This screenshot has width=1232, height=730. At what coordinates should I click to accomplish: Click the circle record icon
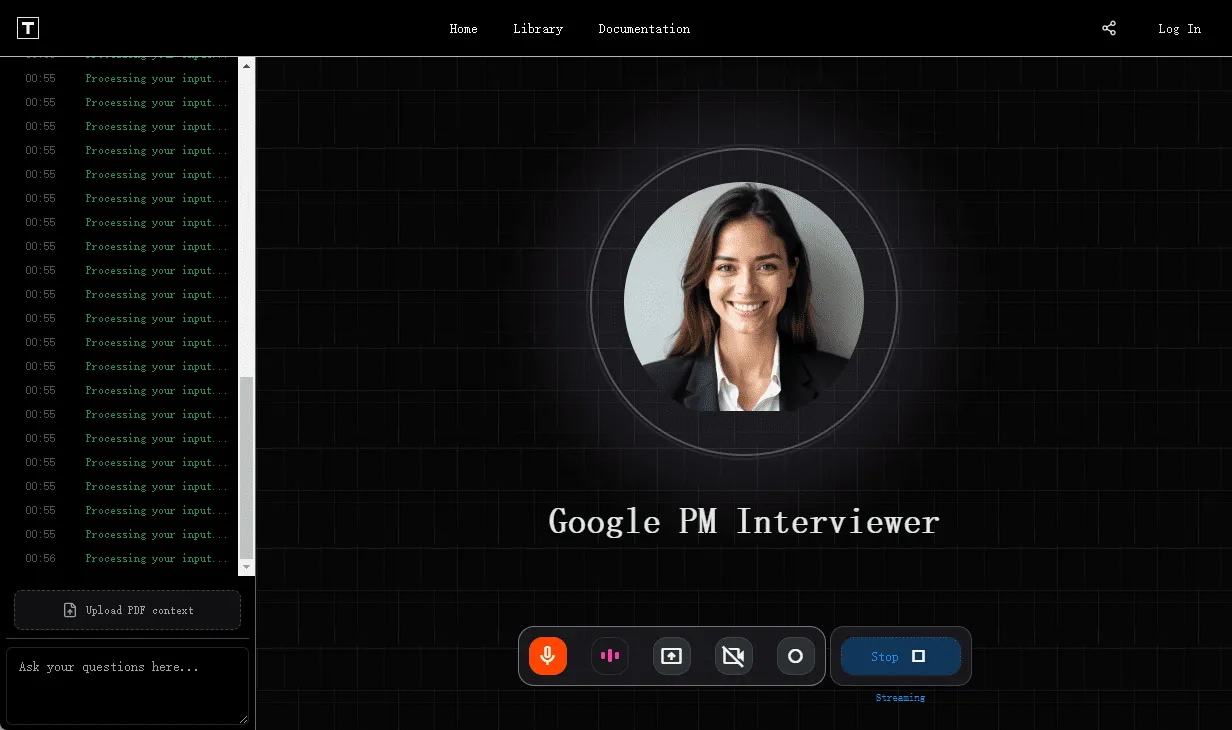(796, 656)
